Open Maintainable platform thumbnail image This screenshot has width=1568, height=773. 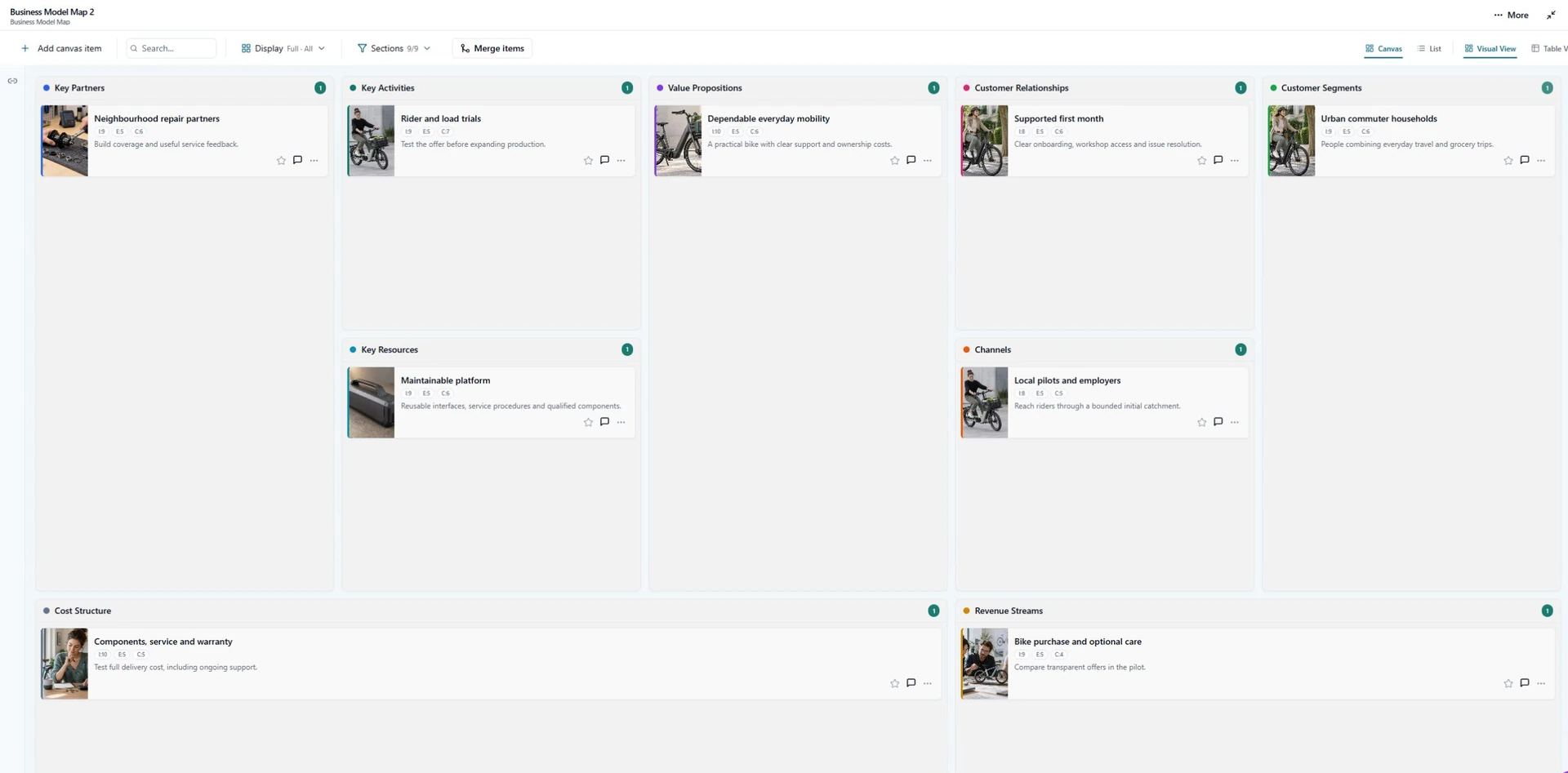tap(372, 402)
